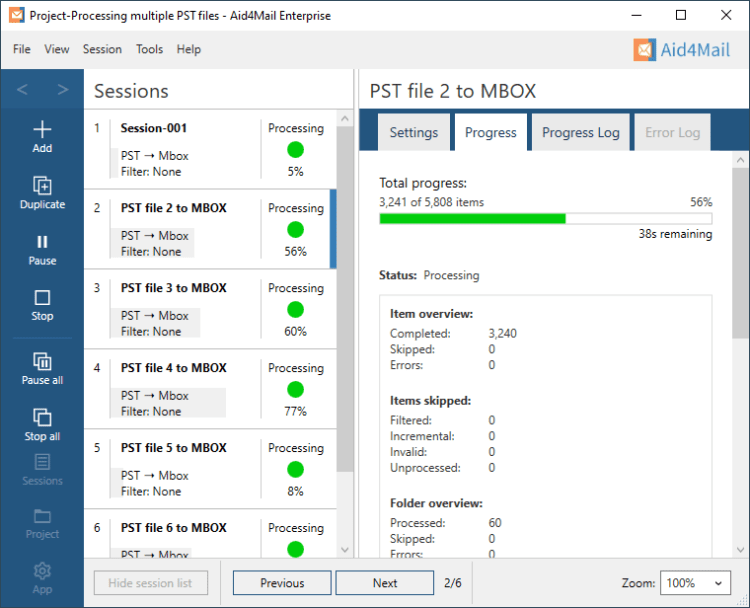Click the 38s remaining text
Image resolution: width=750 pixels, height=608 pixels.
675,234
